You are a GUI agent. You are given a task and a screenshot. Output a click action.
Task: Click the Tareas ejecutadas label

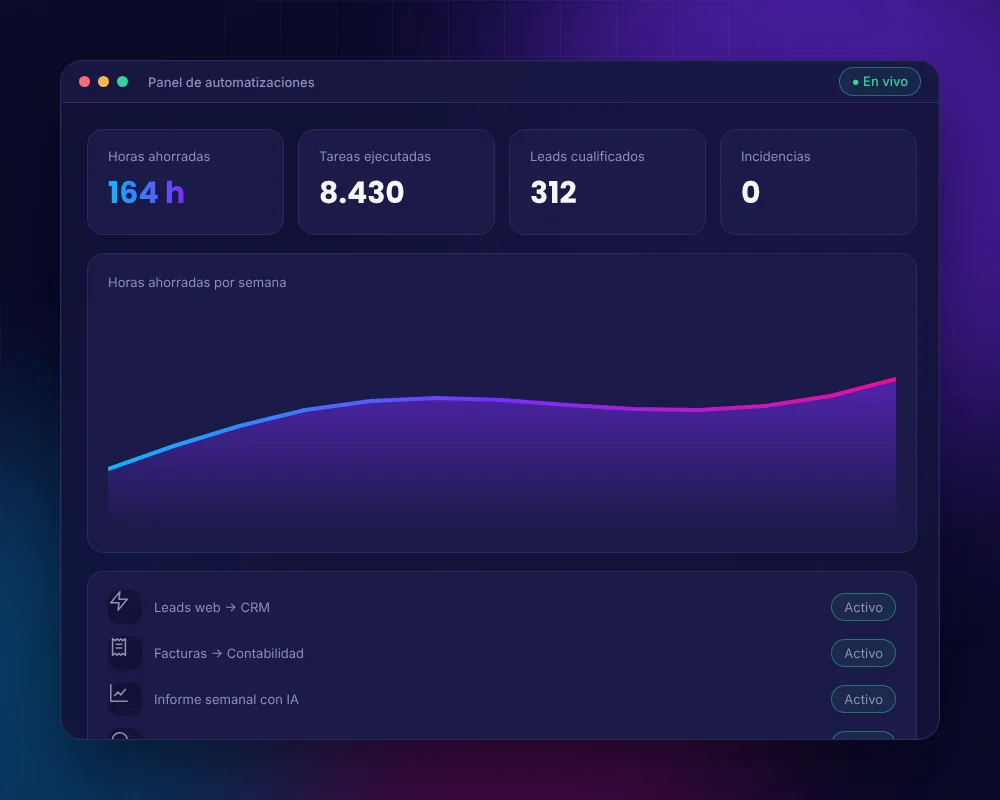(375, 156)
